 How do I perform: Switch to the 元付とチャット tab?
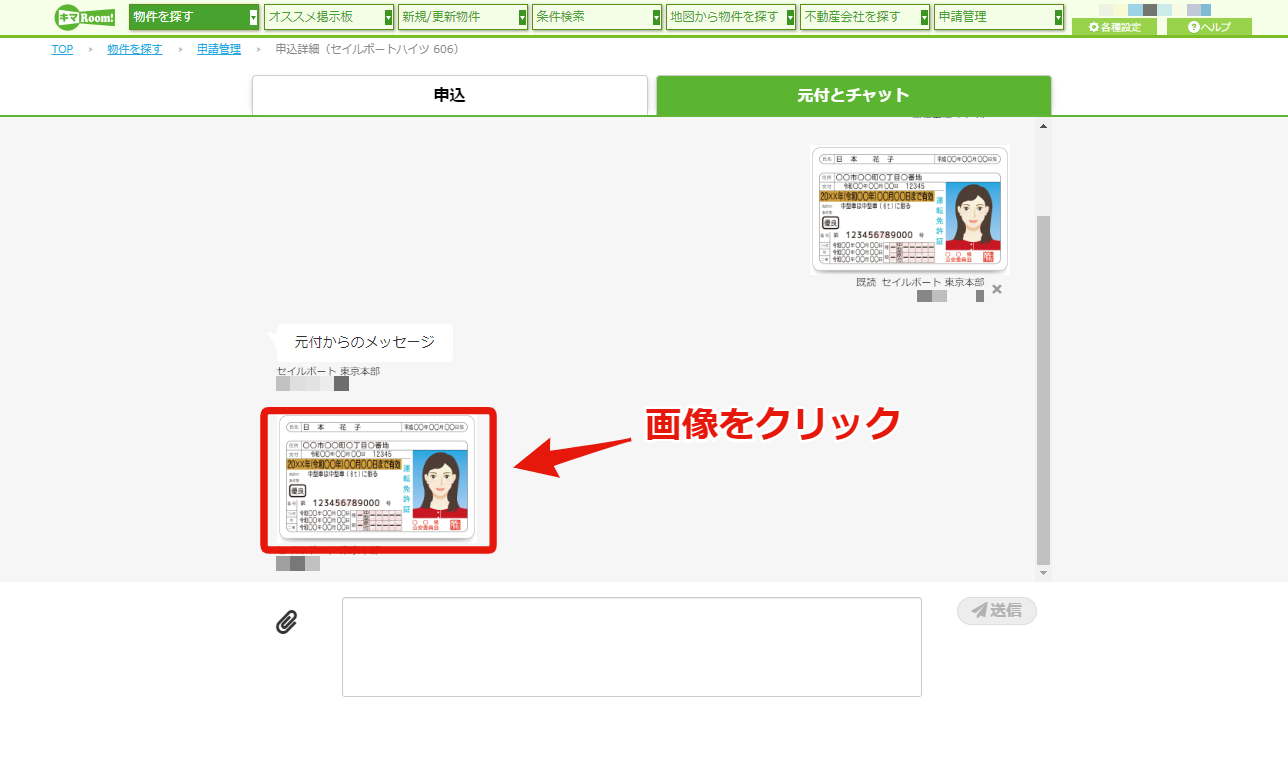click(x=854, y=96)
